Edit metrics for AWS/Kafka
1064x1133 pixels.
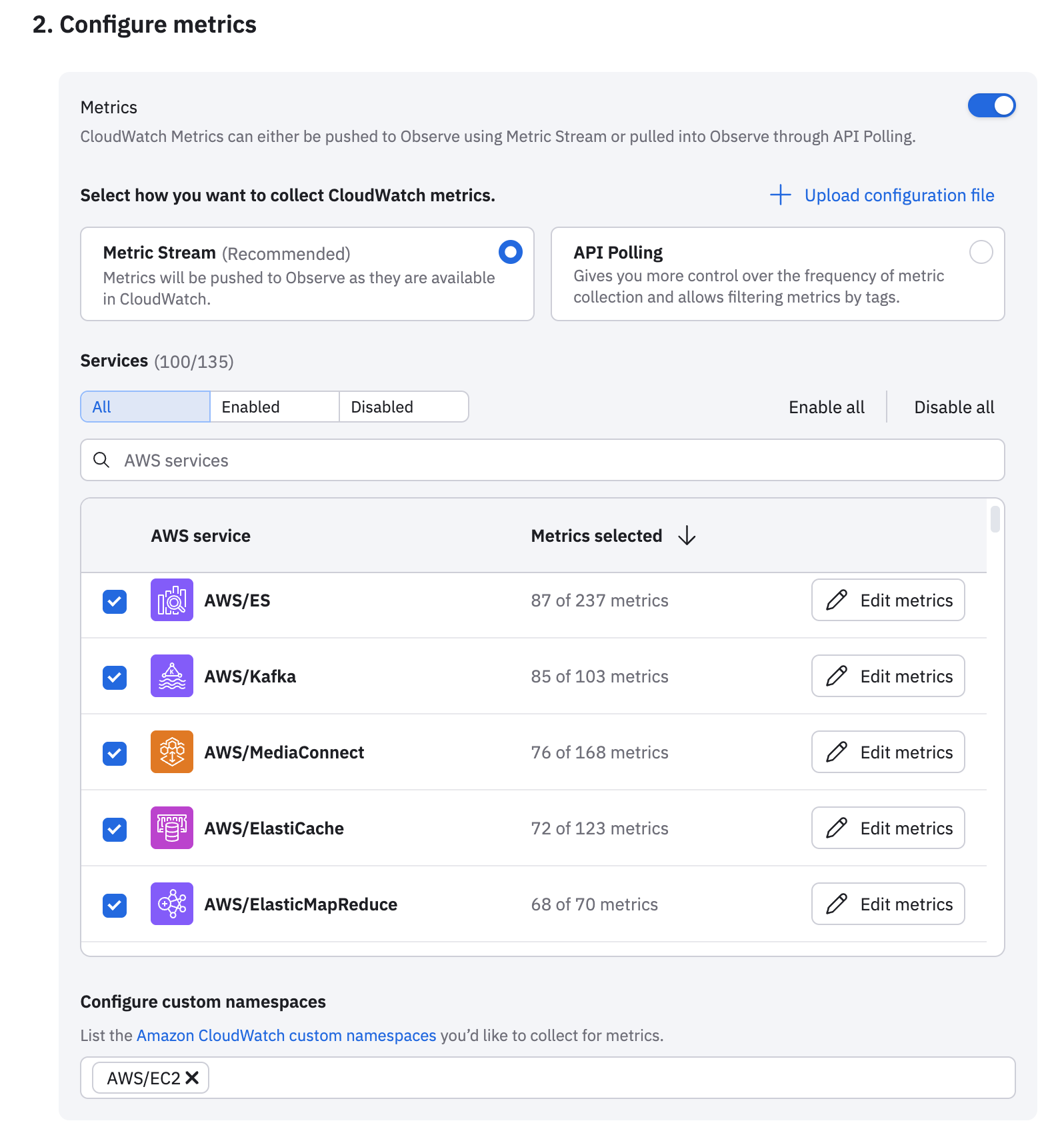coord(888,676)
